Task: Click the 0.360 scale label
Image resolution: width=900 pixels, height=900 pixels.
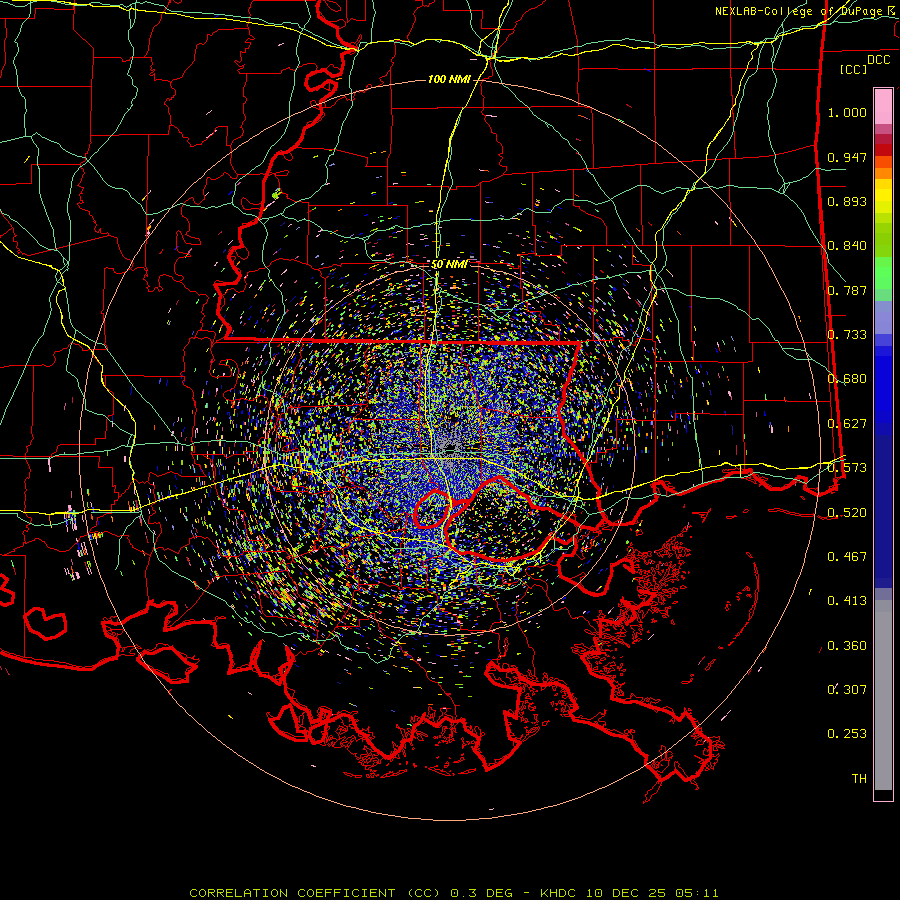Action: tap(847, 646)
